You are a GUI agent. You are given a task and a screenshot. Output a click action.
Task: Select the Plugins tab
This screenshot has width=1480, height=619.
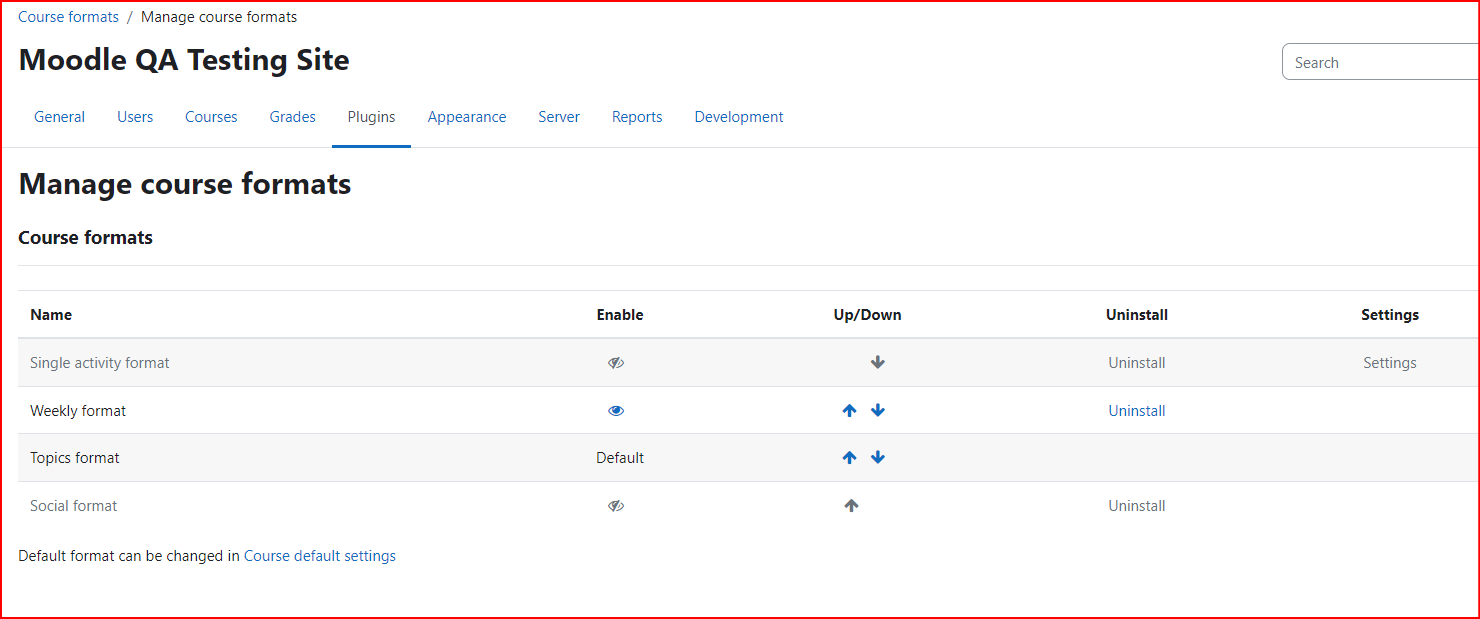pyautogui.click(x=372, y=117)
